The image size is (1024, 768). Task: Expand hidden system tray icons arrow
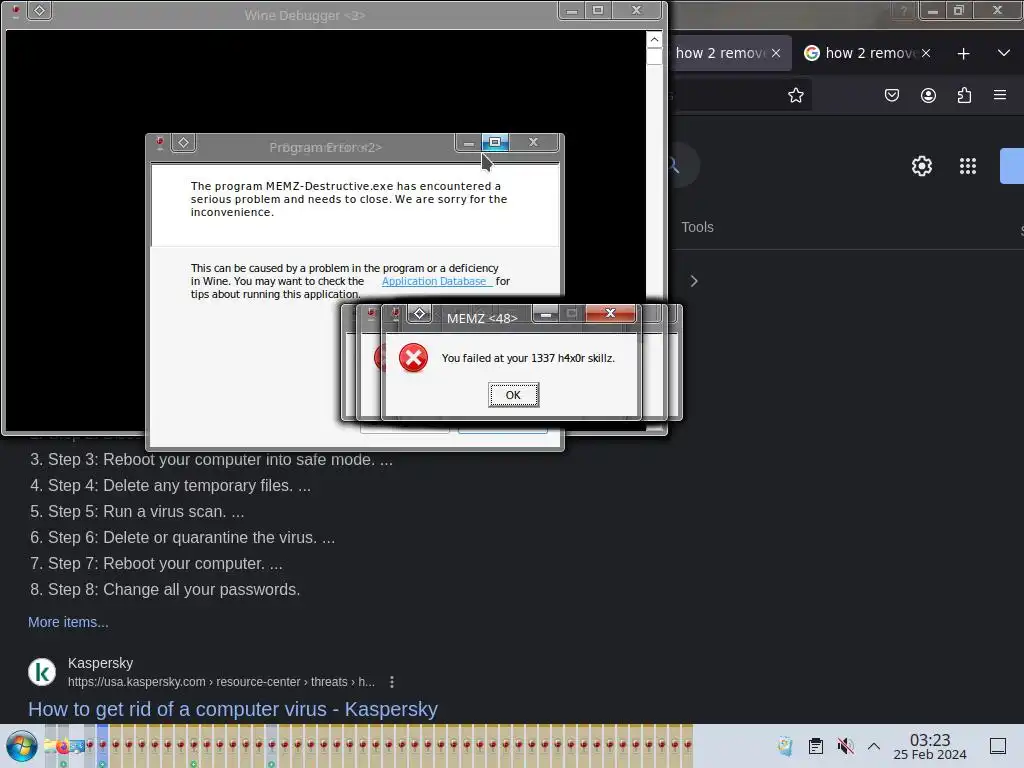pos(874,746)
